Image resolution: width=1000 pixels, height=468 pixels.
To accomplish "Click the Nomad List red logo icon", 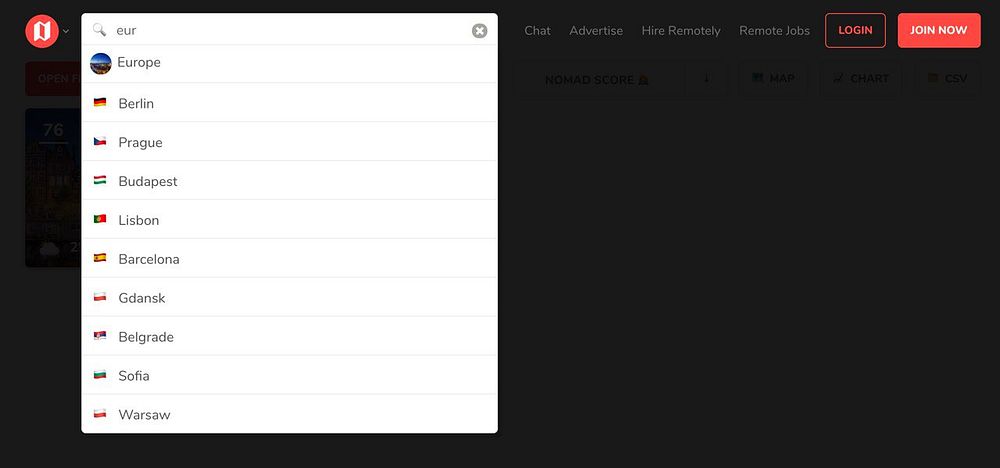I will (x=42, y=31).
